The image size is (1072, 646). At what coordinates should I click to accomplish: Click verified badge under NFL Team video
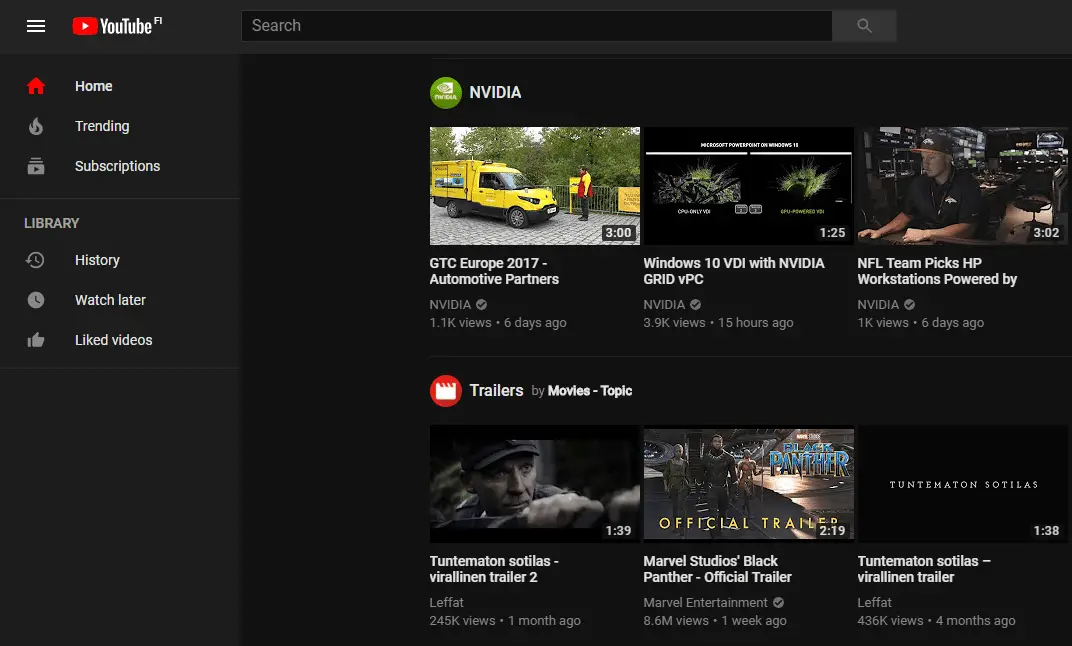(909, 305)
